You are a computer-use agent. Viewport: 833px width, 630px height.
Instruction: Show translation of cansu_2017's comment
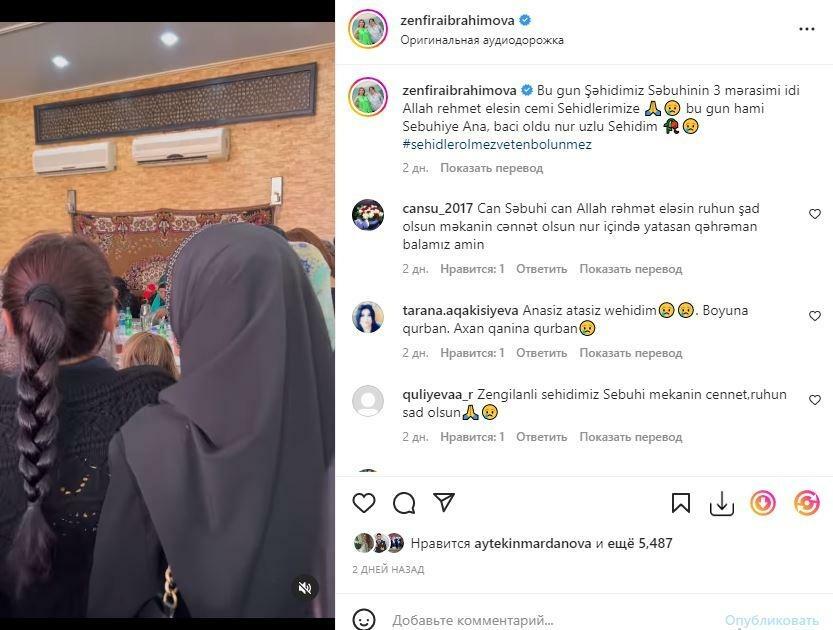[x=631, y=269]
